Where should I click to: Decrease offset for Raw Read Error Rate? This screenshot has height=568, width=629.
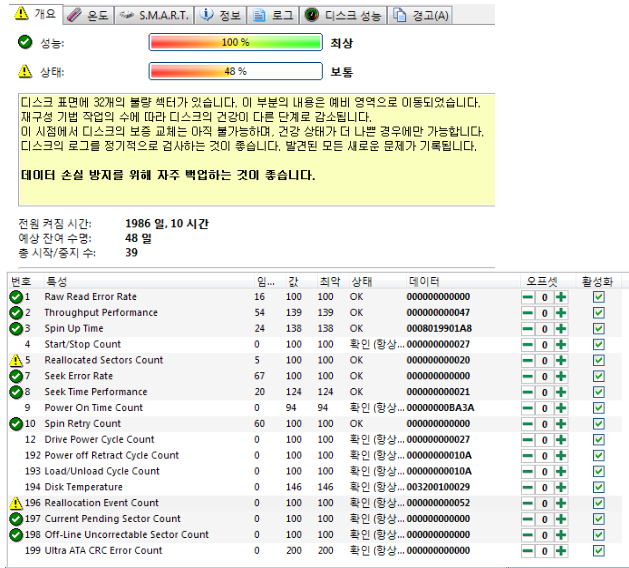tap(528, 297)
